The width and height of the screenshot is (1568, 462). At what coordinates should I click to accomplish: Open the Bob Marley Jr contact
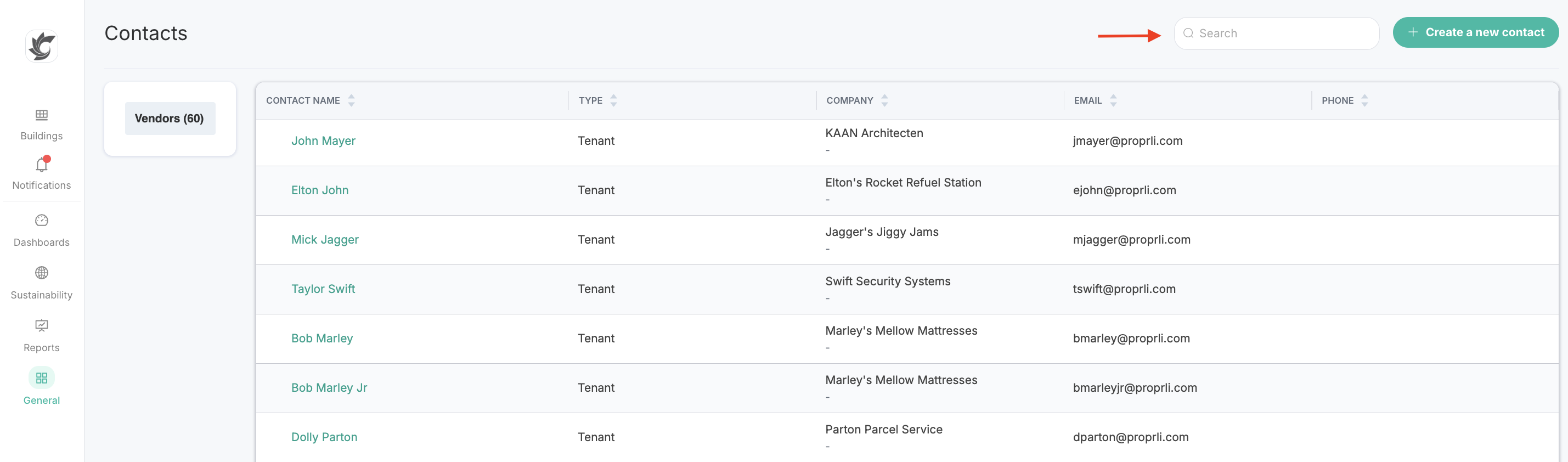pyautogui.click(x=329, y=388)
